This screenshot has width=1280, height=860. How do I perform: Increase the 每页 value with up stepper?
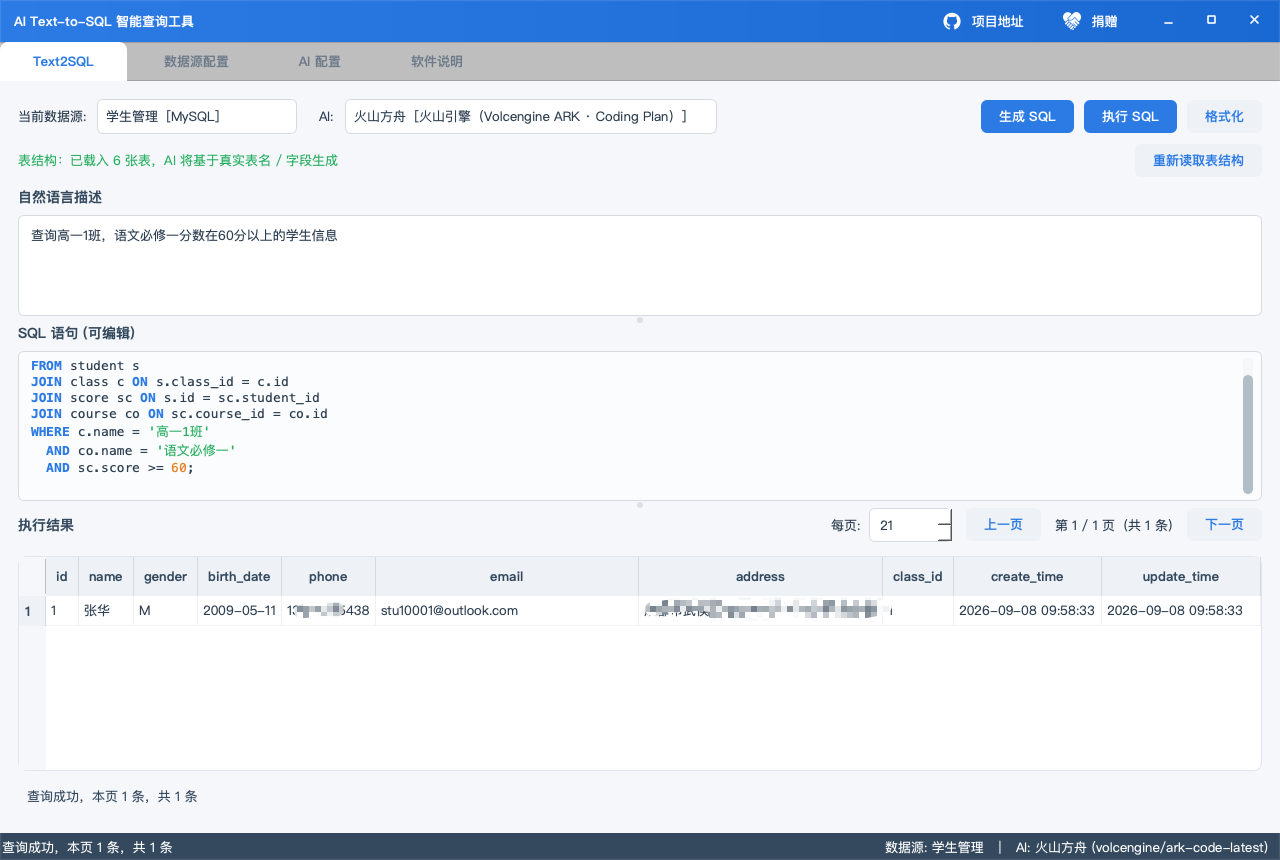pyautogui.click(x=945, y=517)
